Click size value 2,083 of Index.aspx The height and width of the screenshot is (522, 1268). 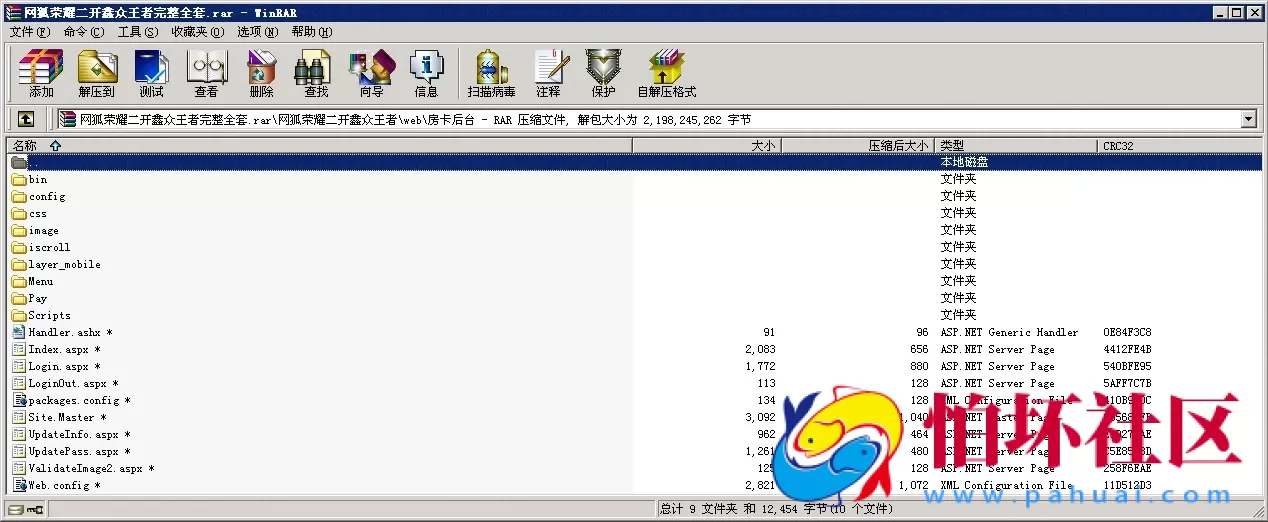[x=760, y=350]
